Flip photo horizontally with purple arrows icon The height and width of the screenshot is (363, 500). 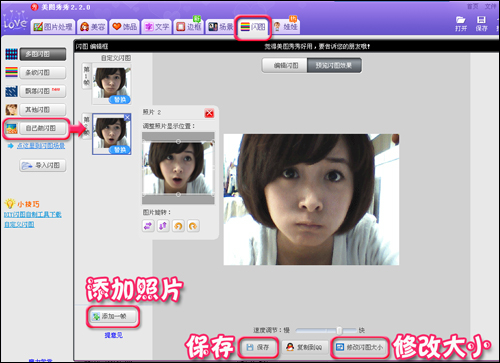tap(148, 226)
